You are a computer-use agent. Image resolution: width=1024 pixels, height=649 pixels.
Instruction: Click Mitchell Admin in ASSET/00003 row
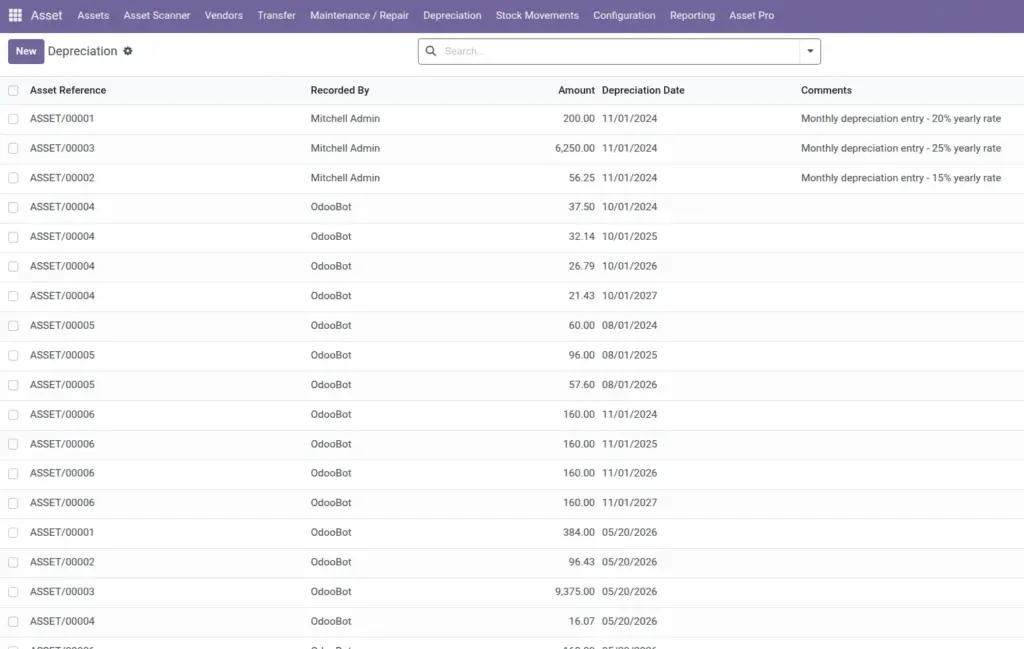click(x=345, y=148)
